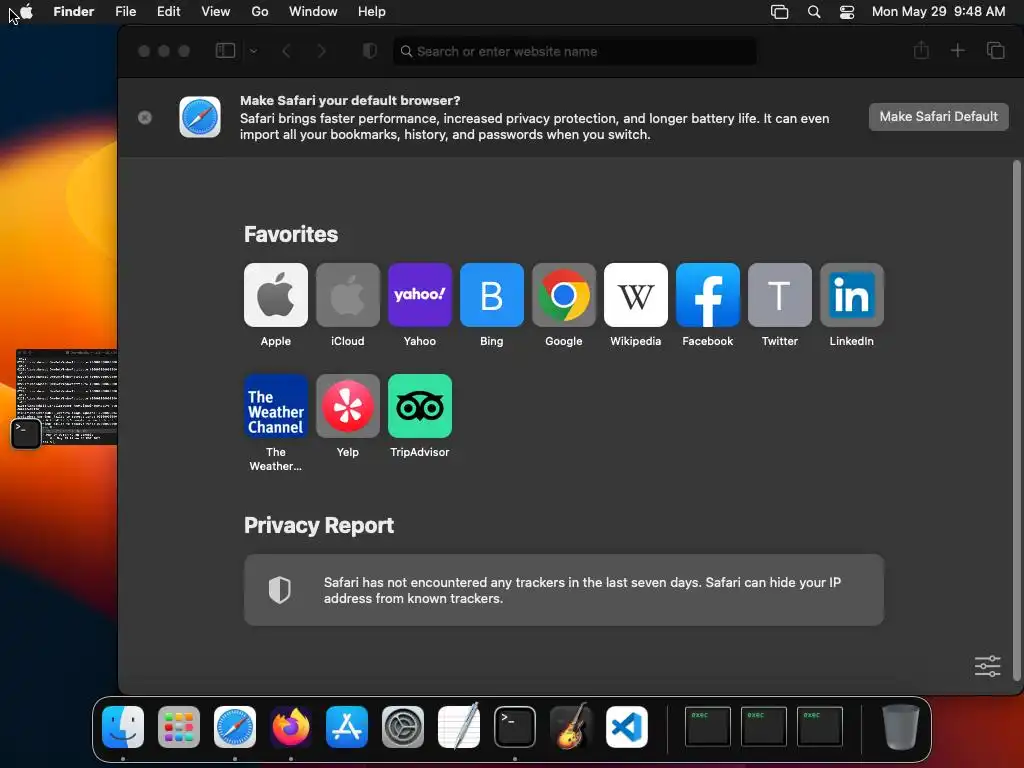Open Finder from the Dock
This screenshot has width=1024, height=768.
point(123,726)
